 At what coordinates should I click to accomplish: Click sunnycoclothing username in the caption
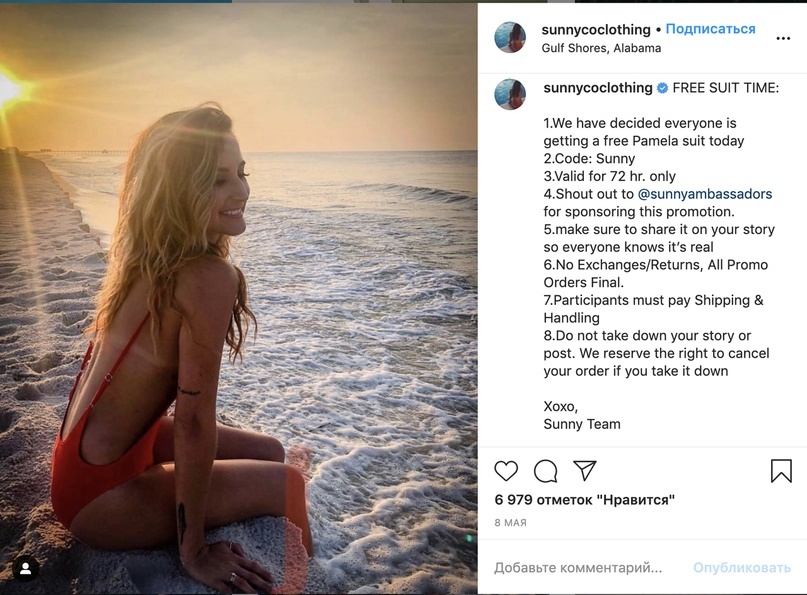(x=597, y=88)
